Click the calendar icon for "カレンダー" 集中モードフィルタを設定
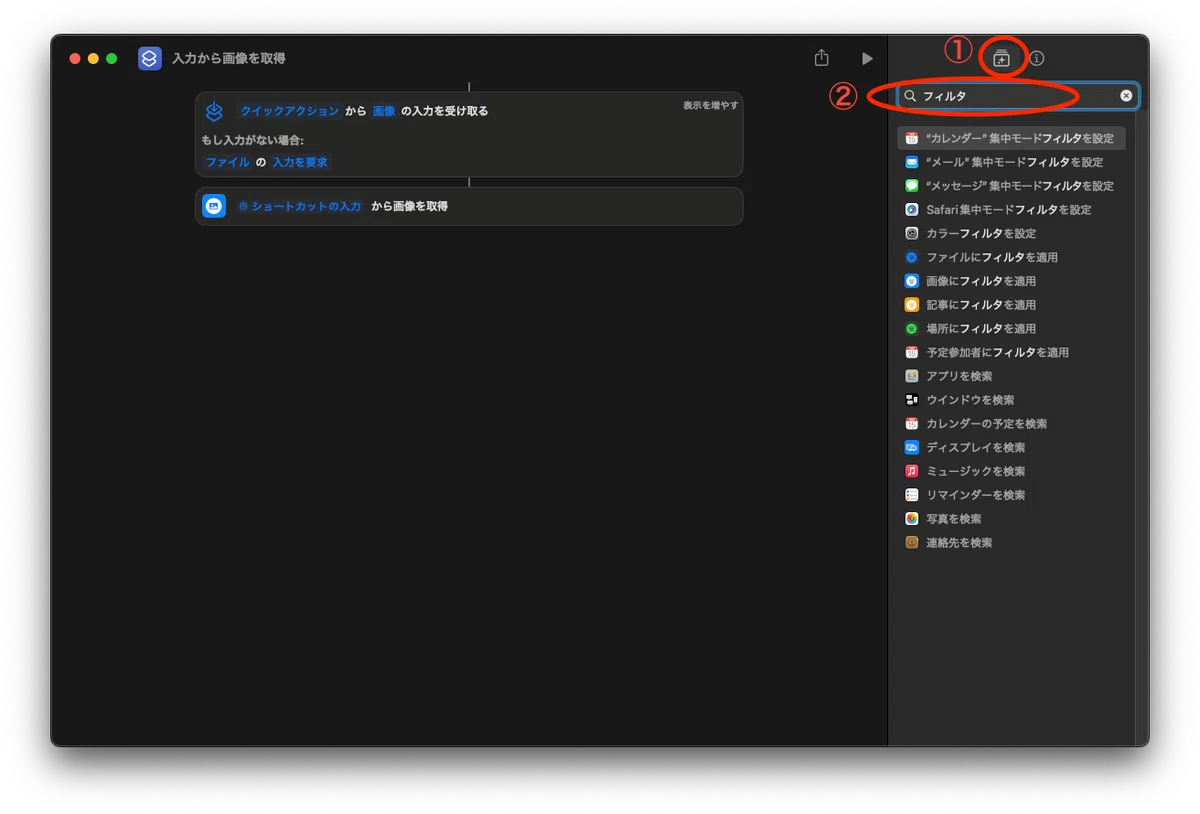 [911, 138]
